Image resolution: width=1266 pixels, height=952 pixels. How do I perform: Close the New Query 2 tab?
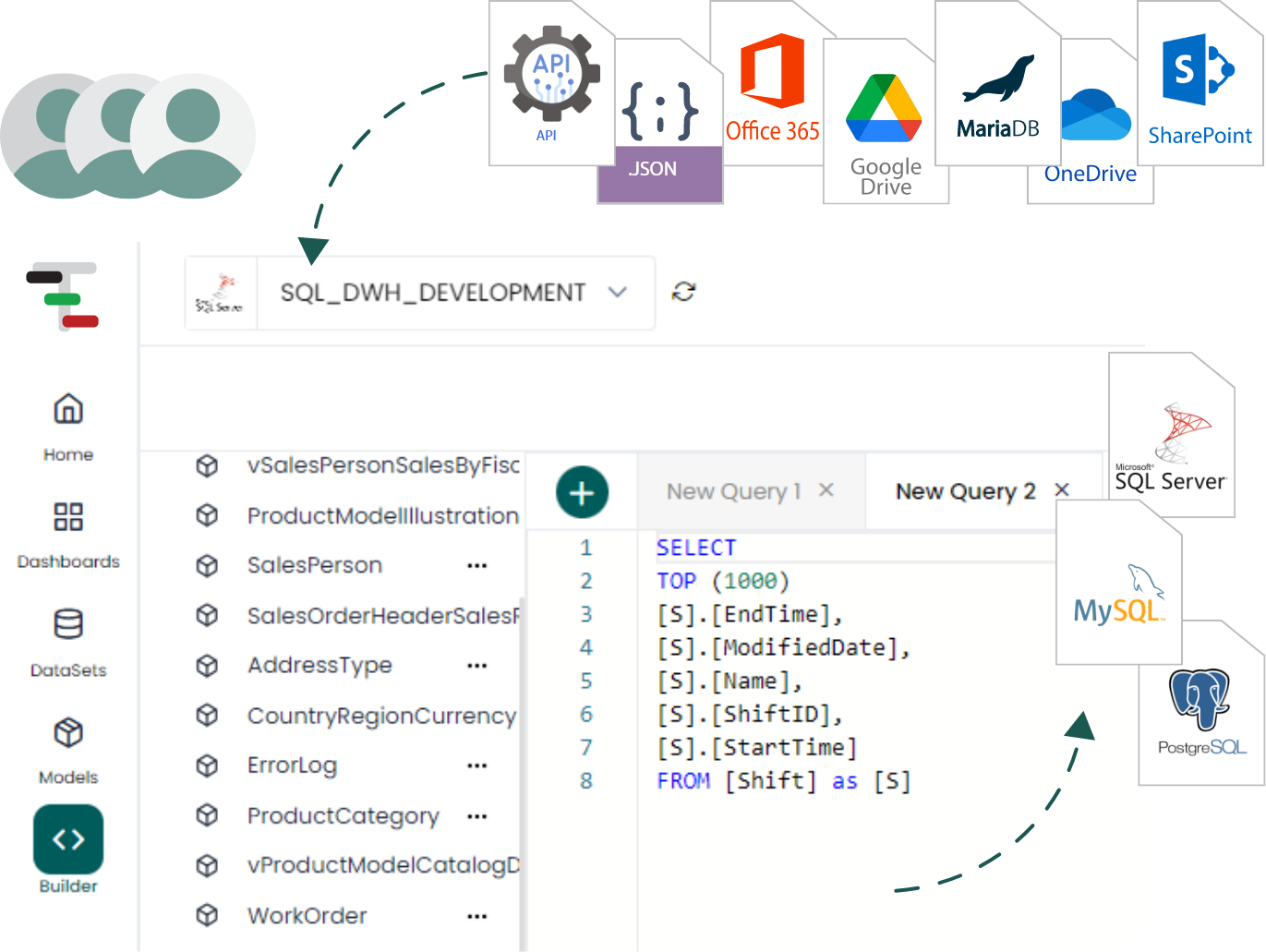1062,490
